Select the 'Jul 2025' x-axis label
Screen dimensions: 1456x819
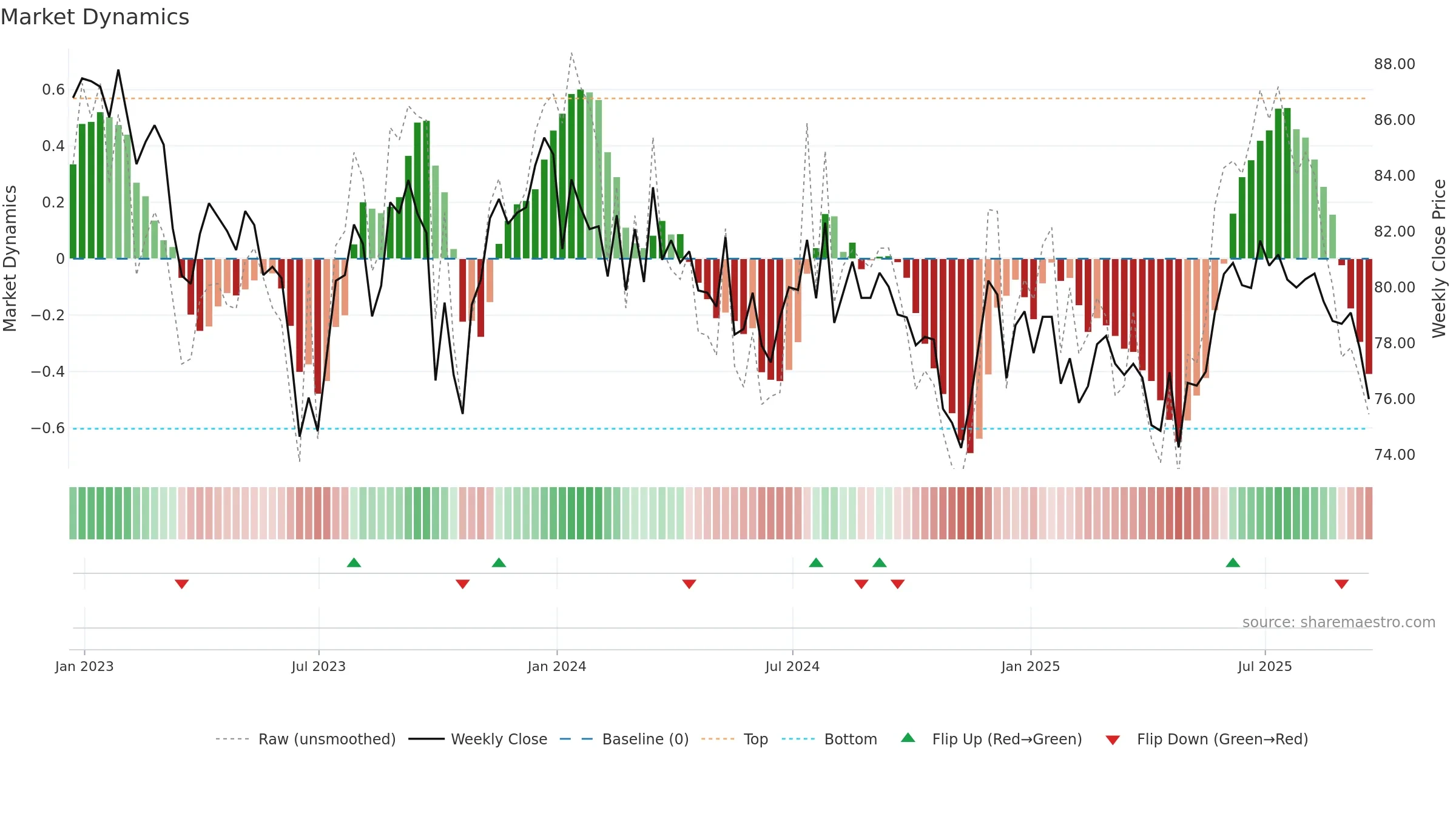[x=1265, y=666]
